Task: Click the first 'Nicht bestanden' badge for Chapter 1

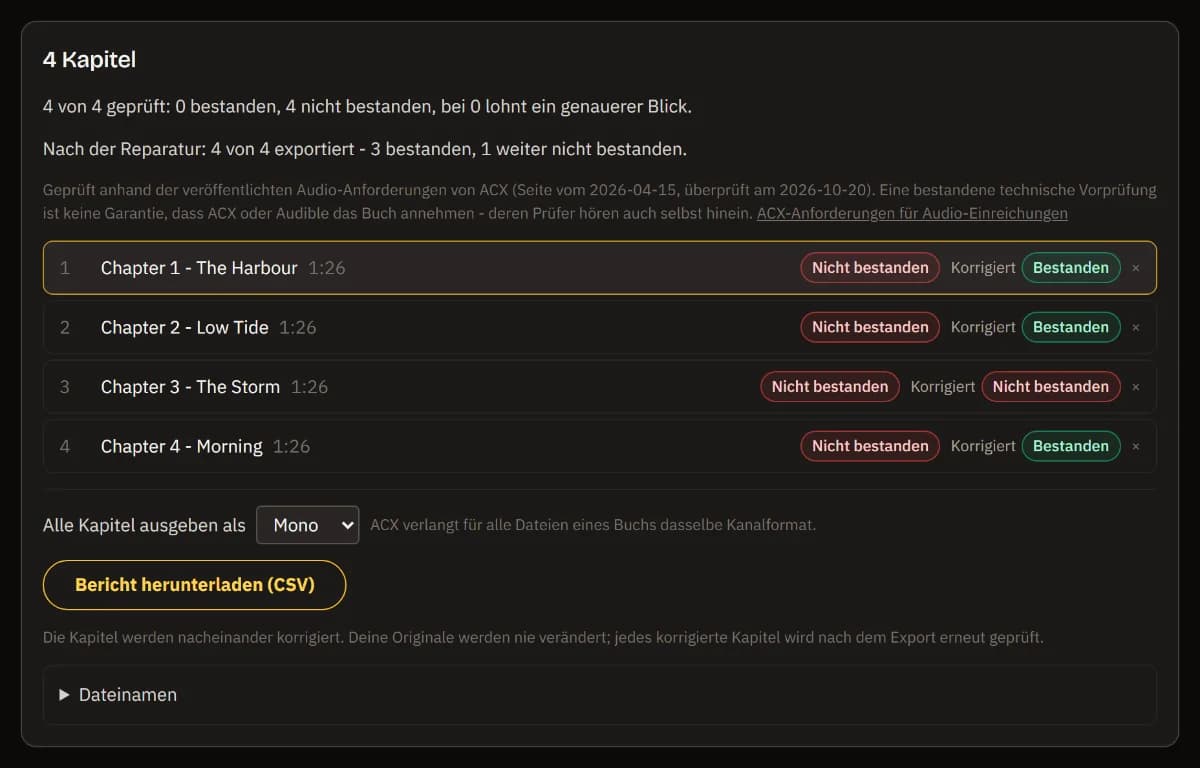Action: tap(870, 268)
